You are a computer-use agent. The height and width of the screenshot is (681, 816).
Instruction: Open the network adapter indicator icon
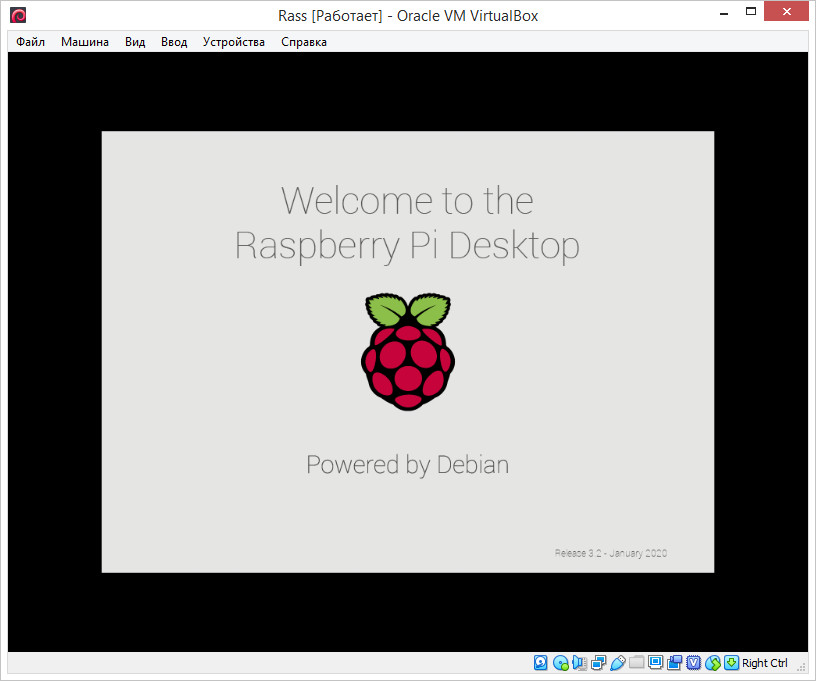(598, 662)
